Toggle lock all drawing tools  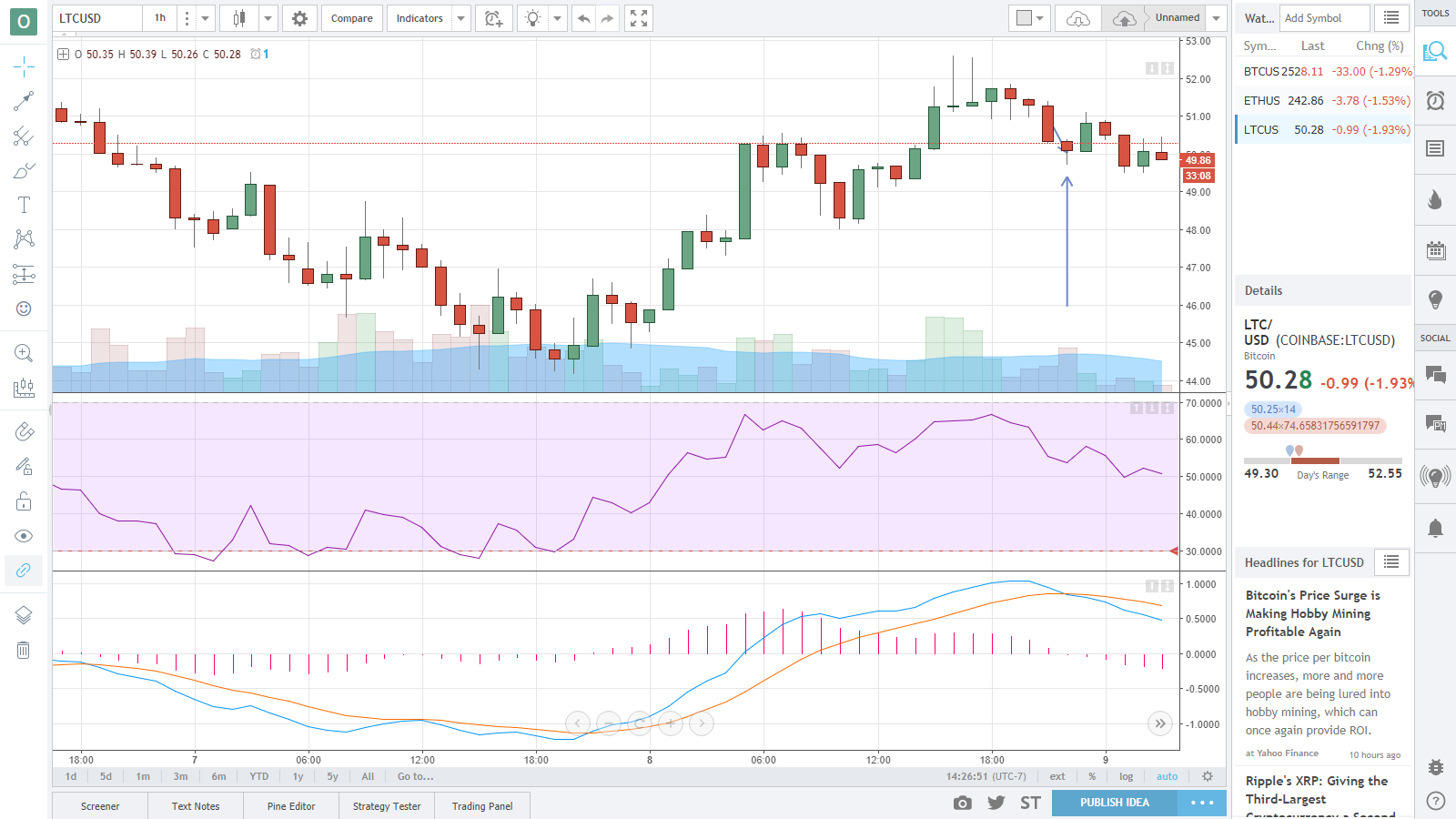[24, 501]
